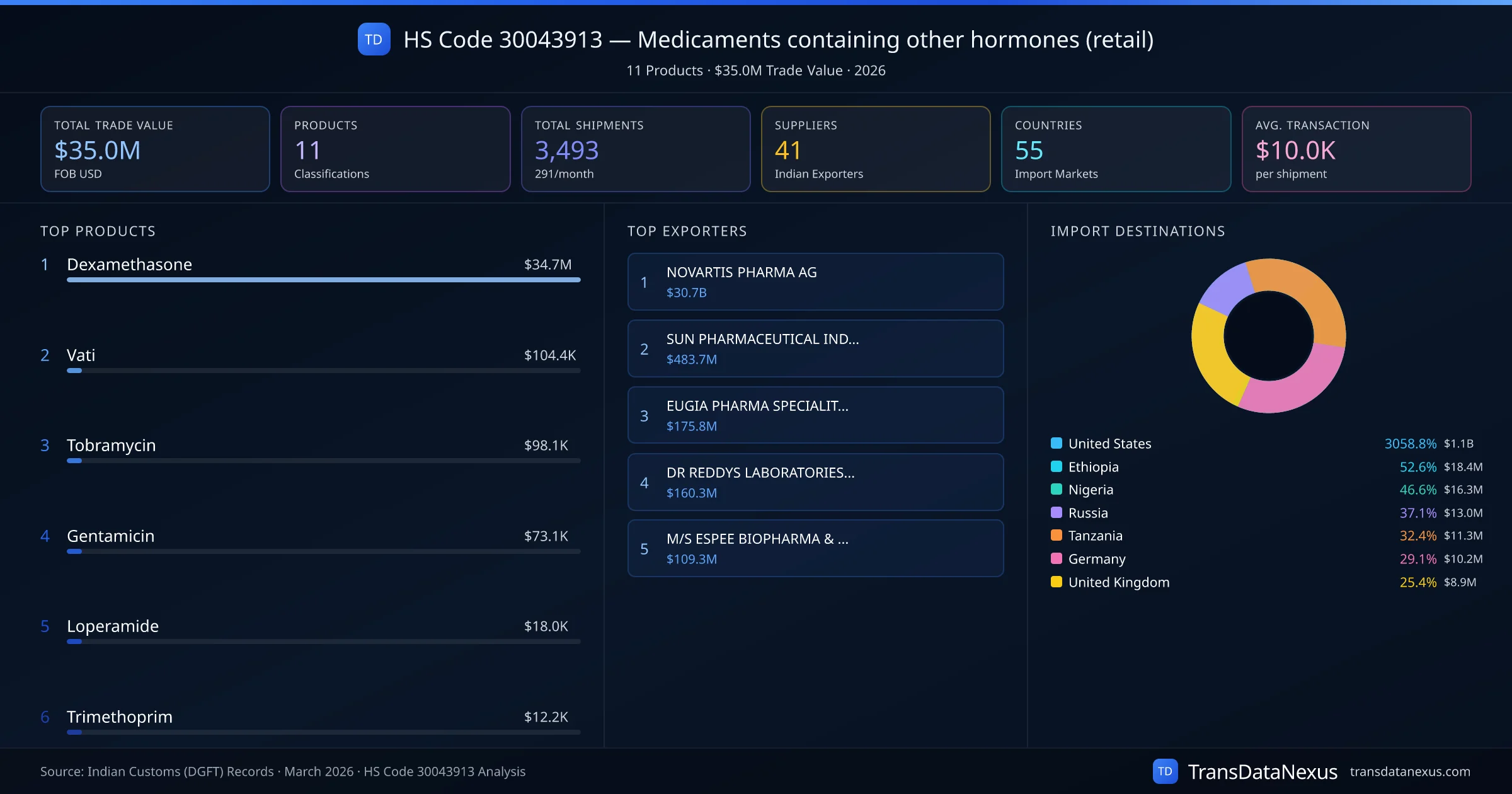Click the Tanzania orange legend square
The height and width of the screenshot is (794, 1512).
(1057, 535)
